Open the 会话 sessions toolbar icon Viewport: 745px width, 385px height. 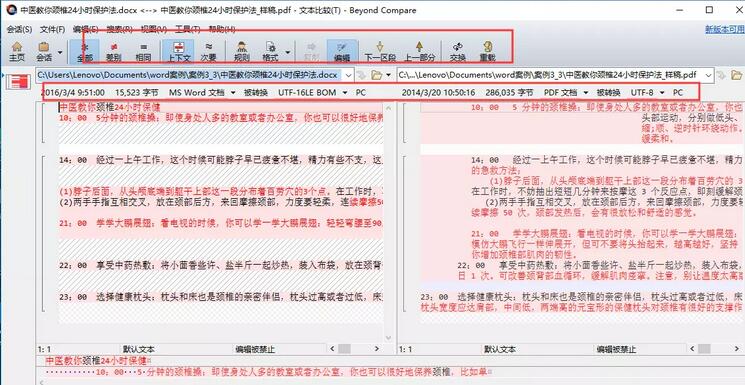click(44, 52)
